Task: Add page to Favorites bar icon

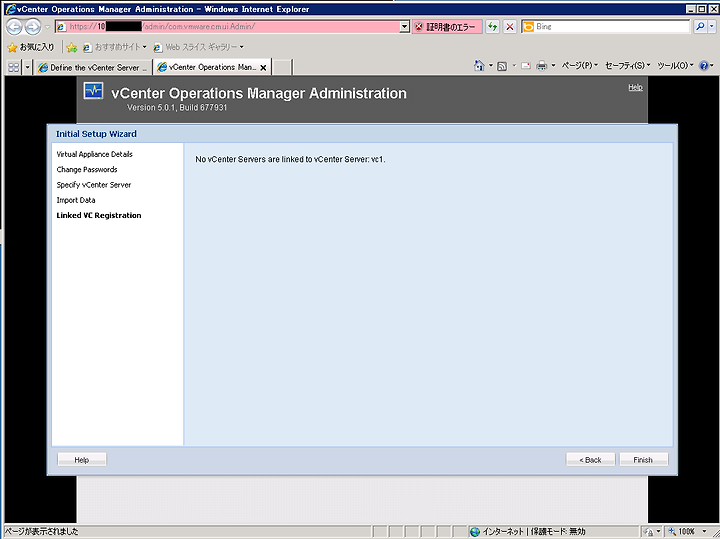Action: click(x=71, y=47)
